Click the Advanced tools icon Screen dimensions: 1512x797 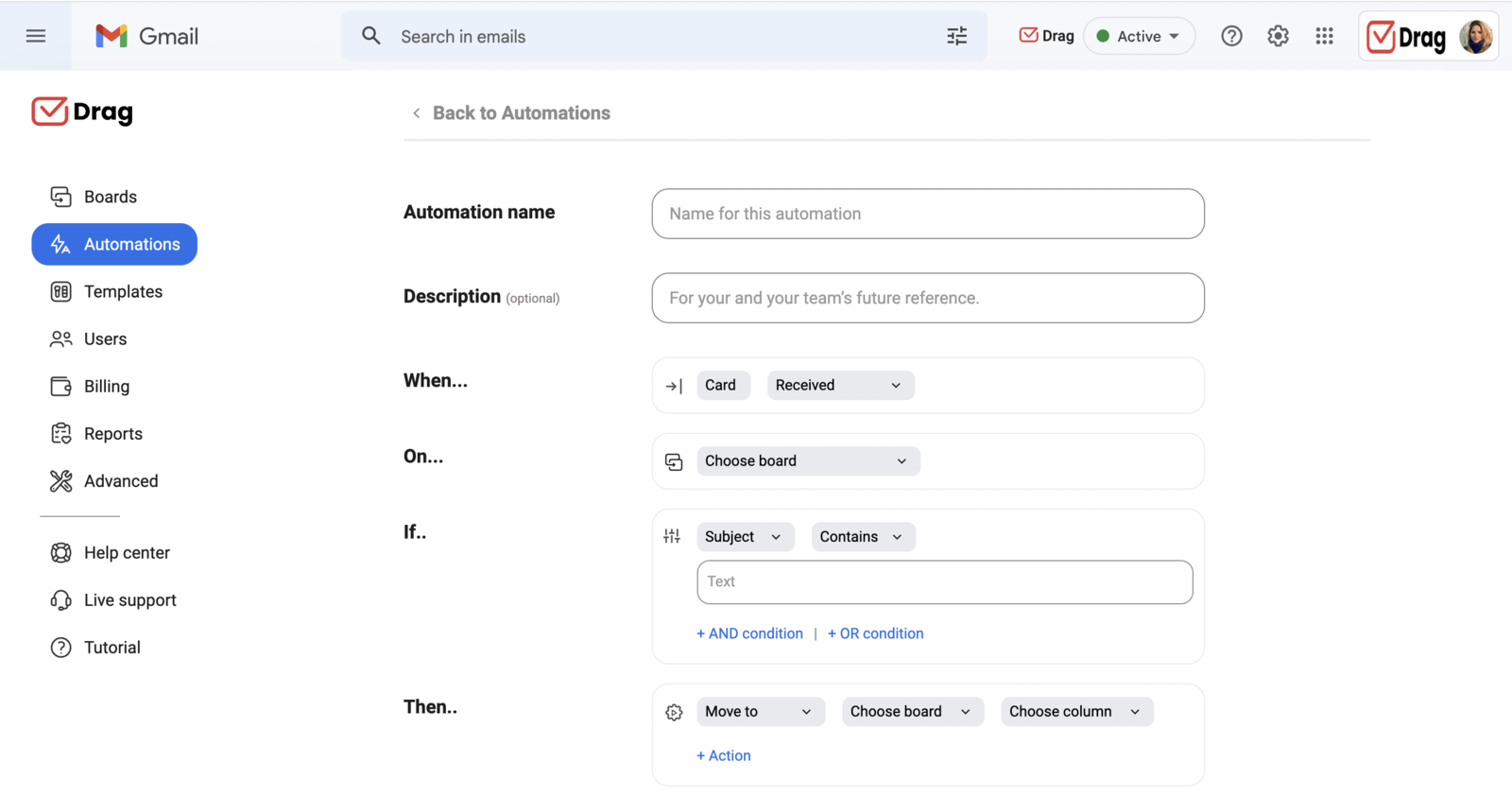pyautogui.click(x=60, y=480)
